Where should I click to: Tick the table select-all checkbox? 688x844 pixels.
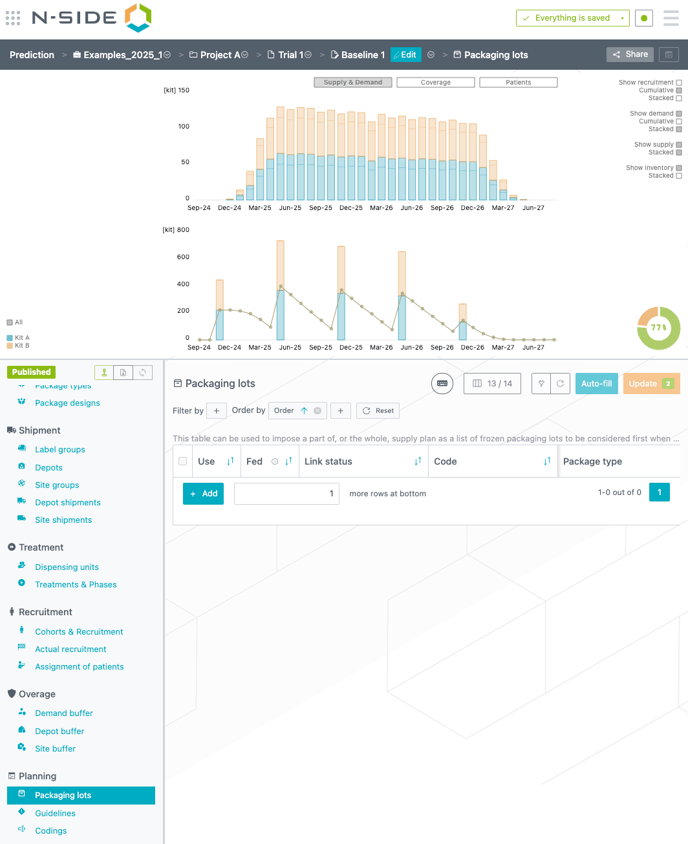[182, 461]
